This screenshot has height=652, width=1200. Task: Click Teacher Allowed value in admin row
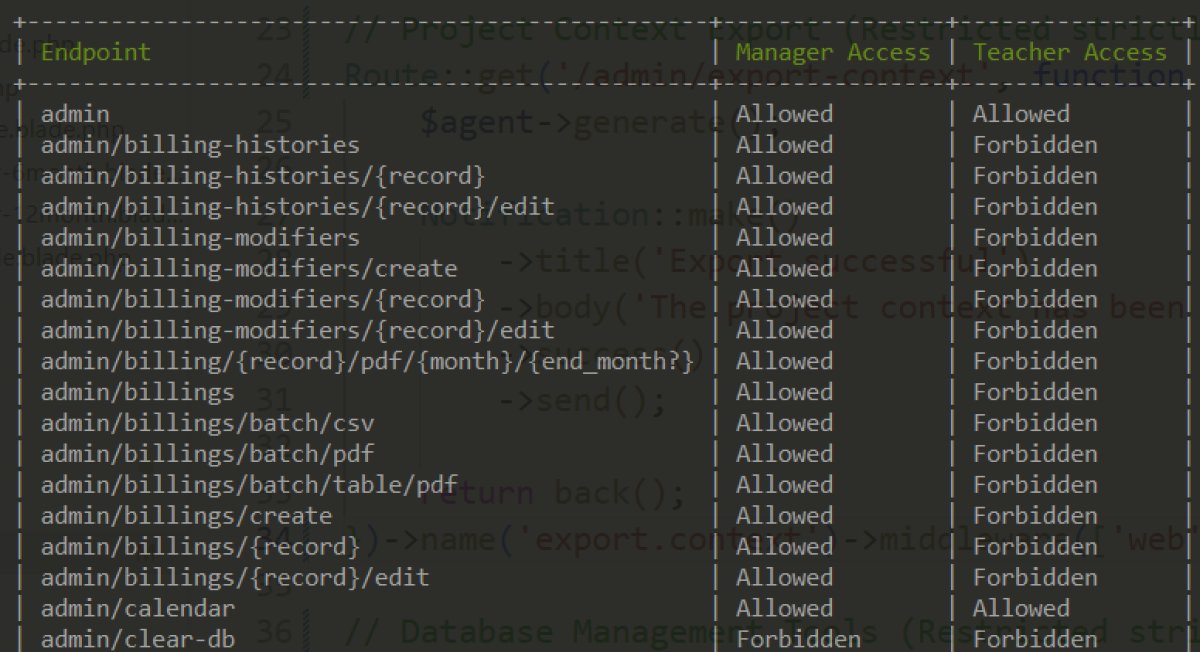(1021, 114)
